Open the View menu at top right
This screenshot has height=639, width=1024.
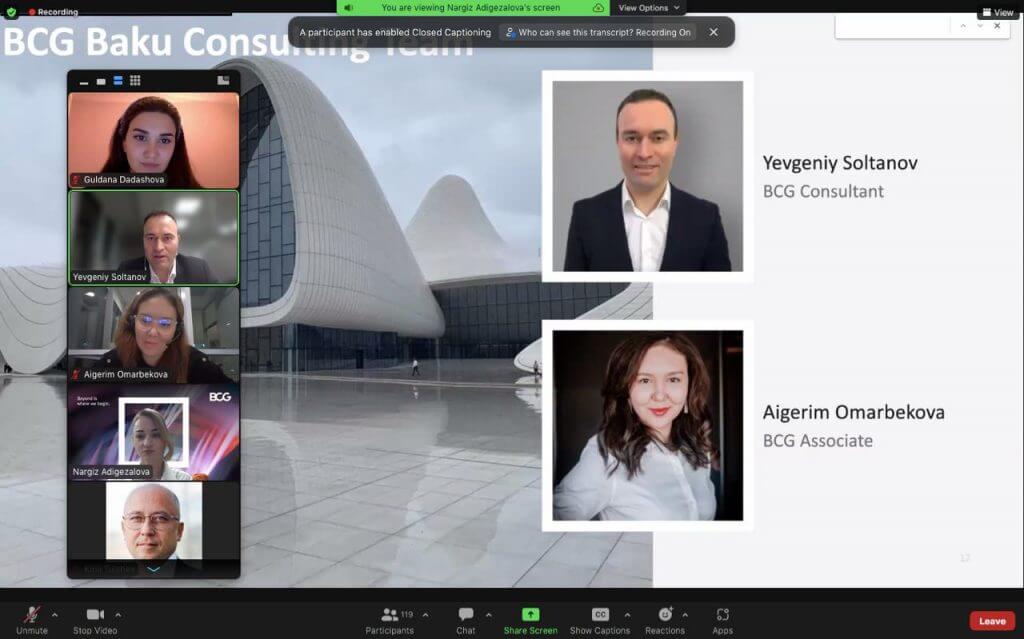(997, 12)
